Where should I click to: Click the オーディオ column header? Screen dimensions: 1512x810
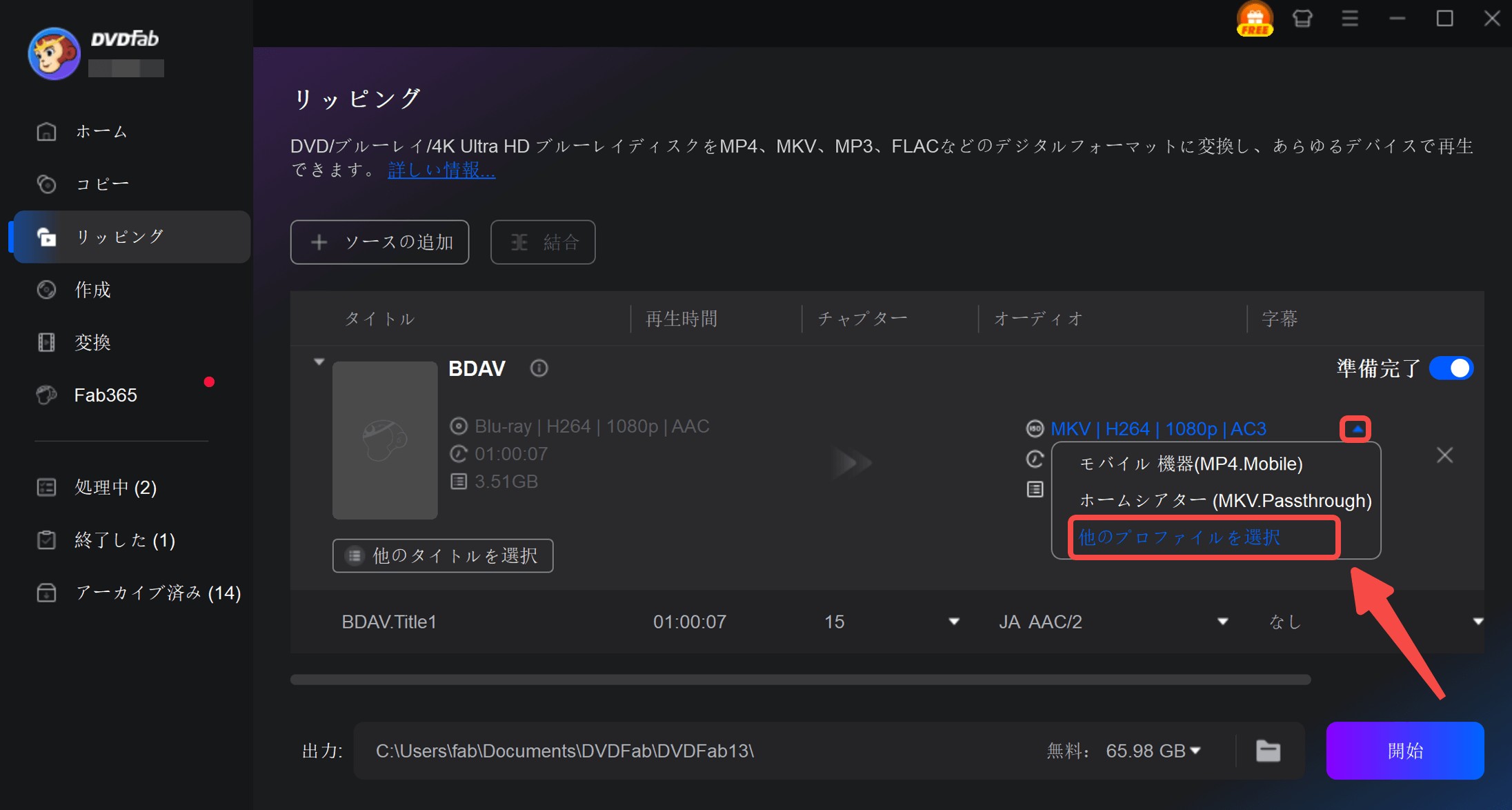pyautogui.click(x=1038, y=319)
